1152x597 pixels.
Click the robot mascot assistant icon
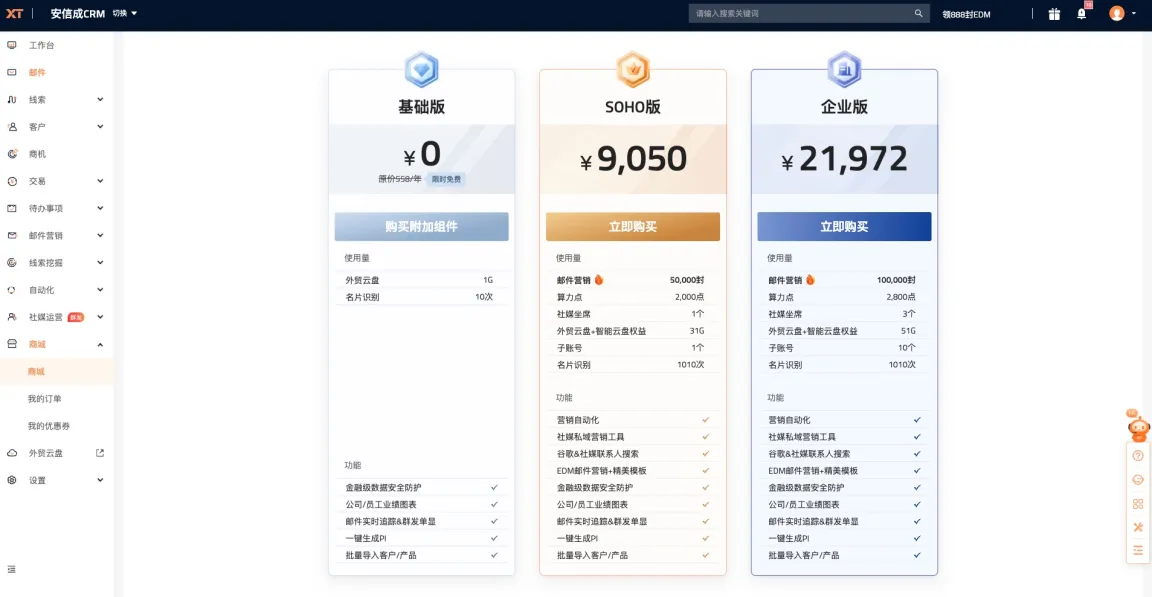pyautogui.click(x=1138, y=427)
